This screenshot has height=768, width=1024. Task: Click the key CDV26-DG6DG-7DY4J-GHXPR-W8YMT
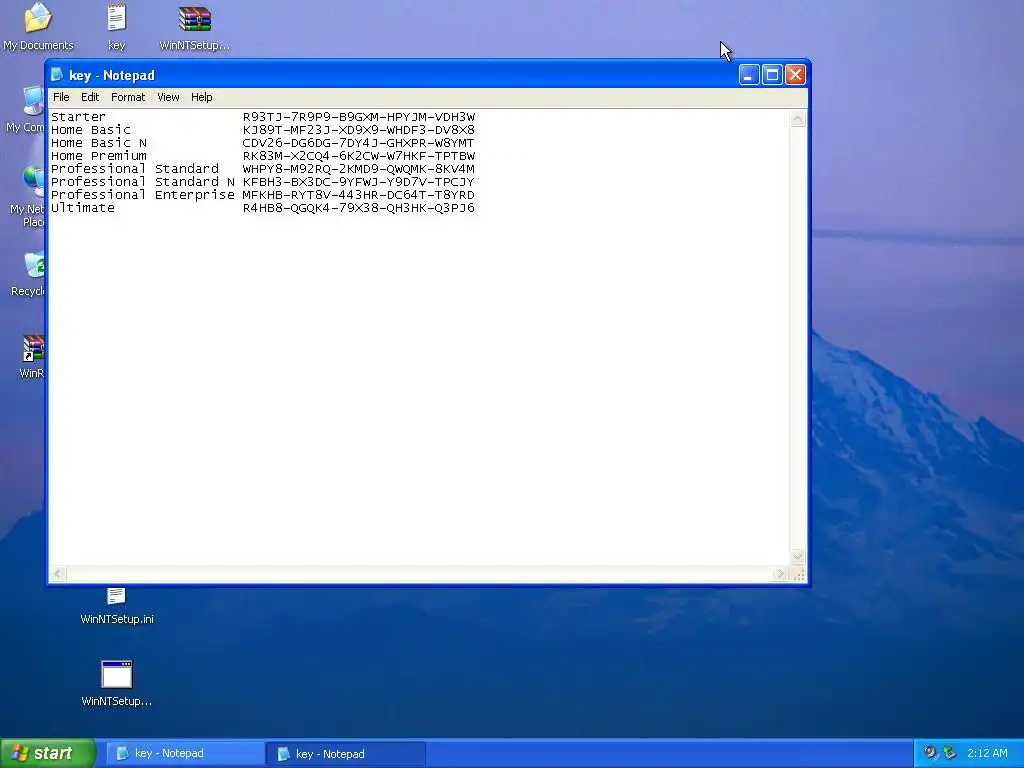pyautogui.click(x=359, y=143)
